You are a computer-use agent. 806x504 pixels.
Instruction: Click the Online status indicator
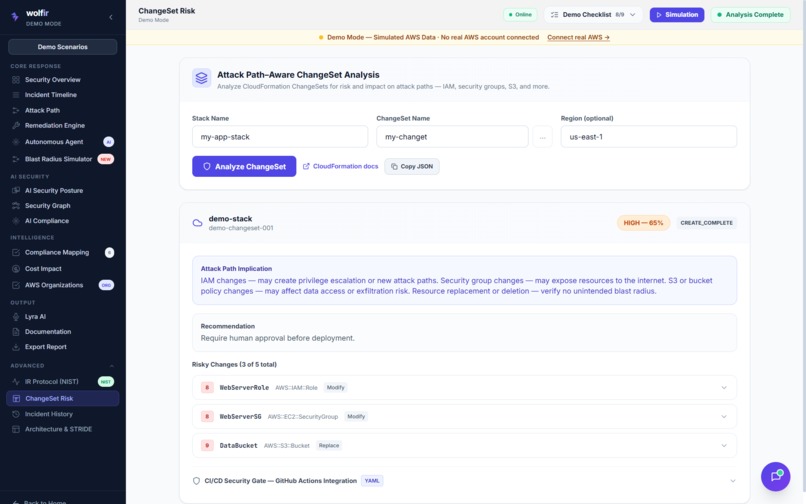(520, 14)
